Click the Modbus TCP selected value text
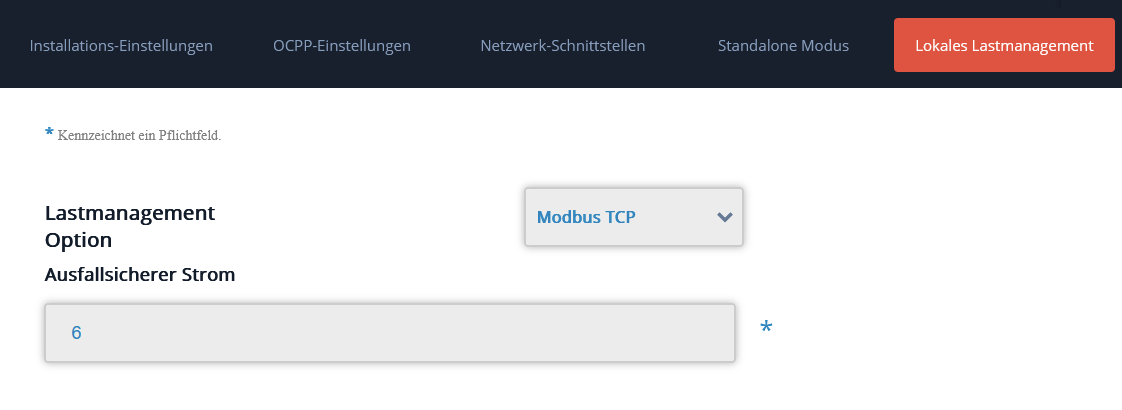The image size is (1122, 410). [x=586, y=217]
